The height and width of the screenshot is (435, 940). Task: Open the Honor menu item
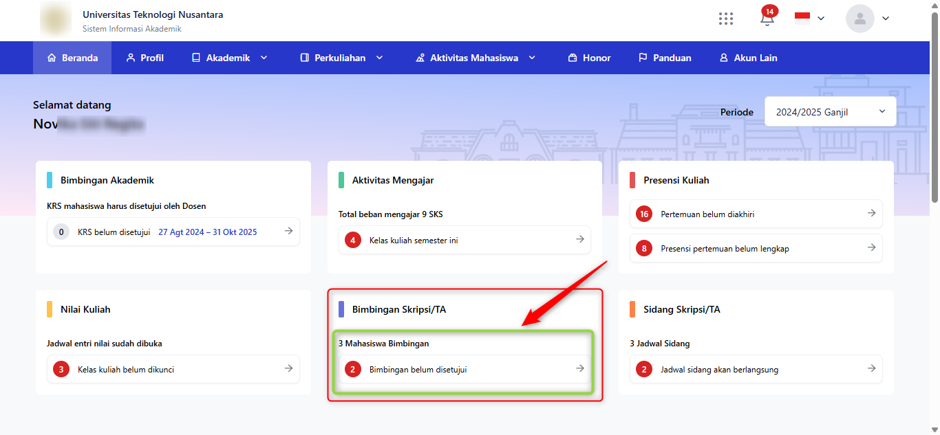pos(589,58)
